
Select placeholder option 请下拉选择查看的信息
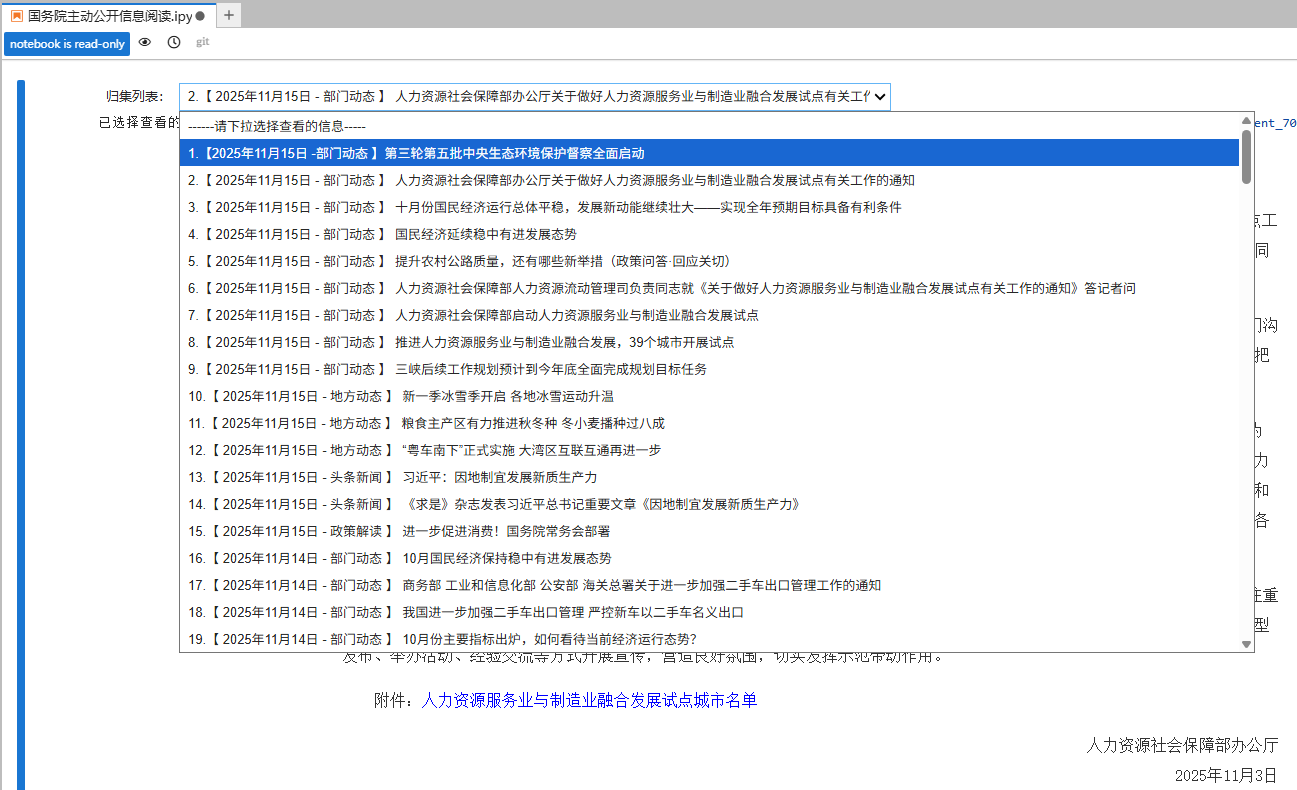tap(709, 126)
